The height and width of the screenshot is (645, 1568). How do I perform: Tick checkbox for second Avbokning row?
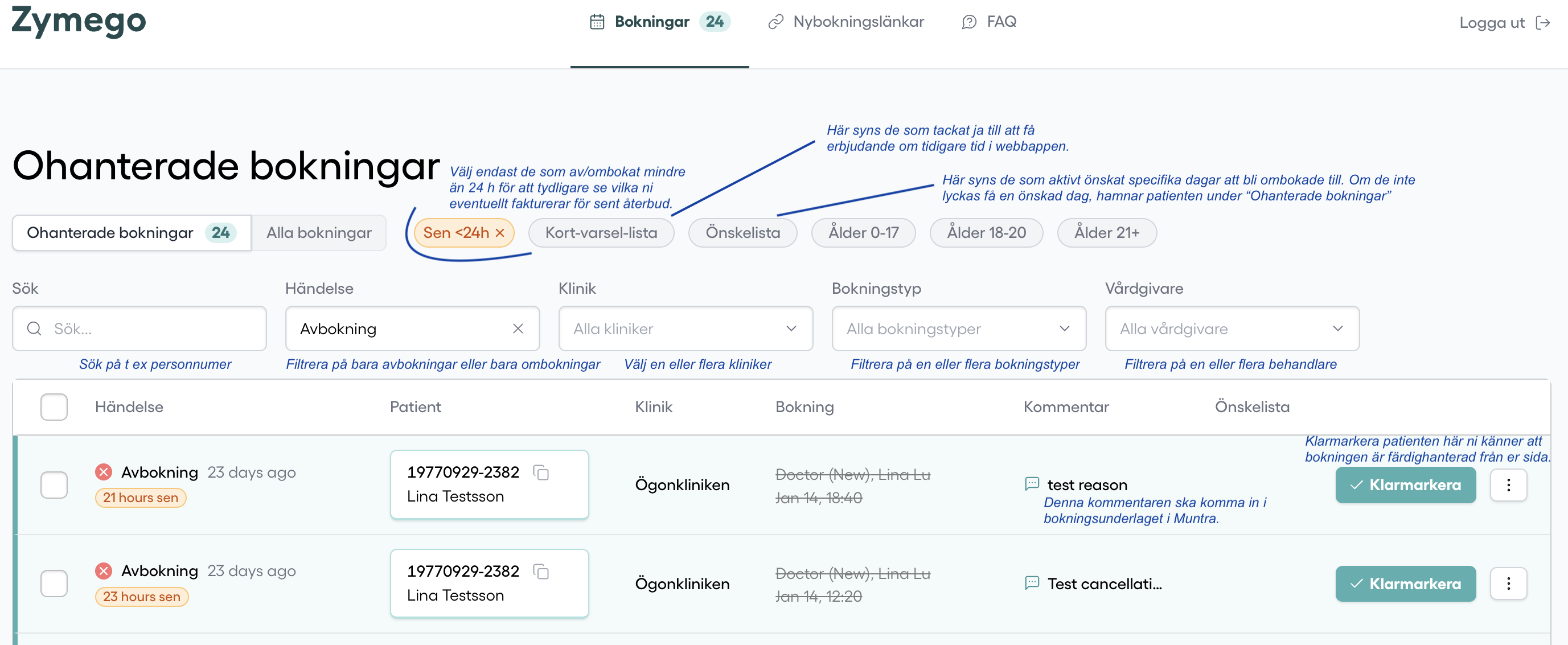coord(54,584)
